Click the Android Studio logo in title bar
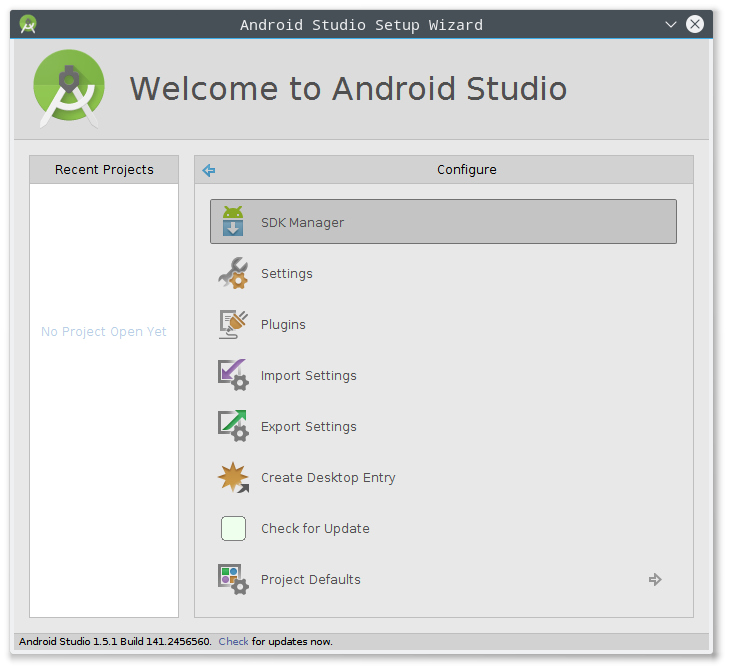The width and height of the screenshot is (729, 670). click(28, 24)
